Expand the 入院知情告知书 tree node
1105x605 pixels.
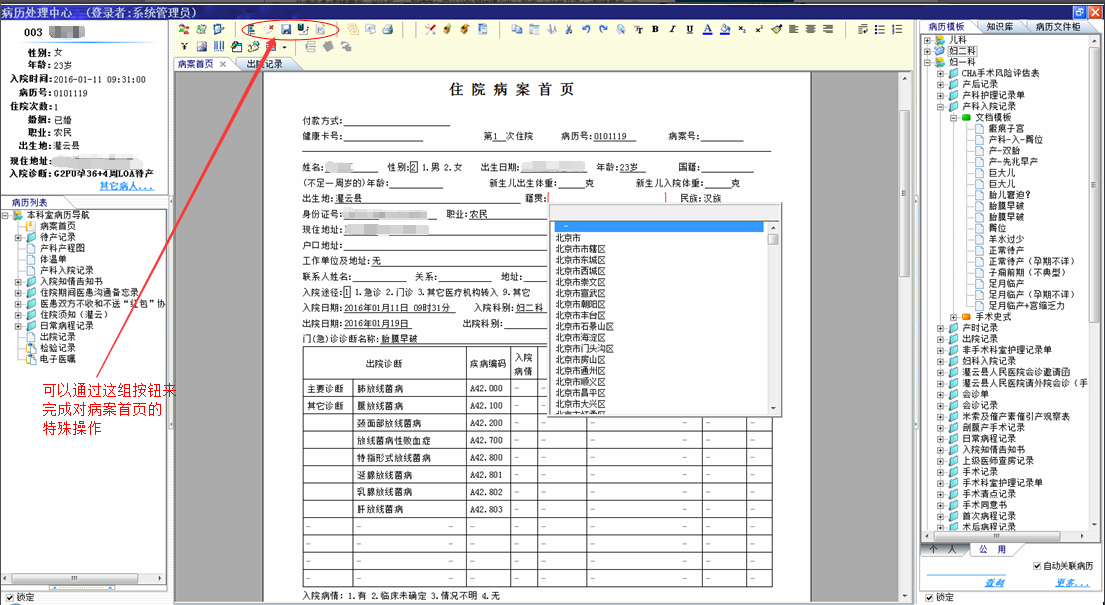pos(18,281)
